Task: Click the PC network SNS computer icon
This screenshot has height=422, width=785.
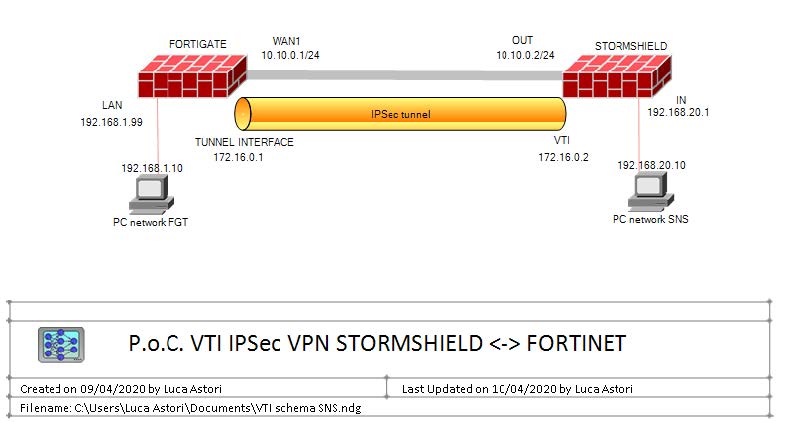Action: 650,192
